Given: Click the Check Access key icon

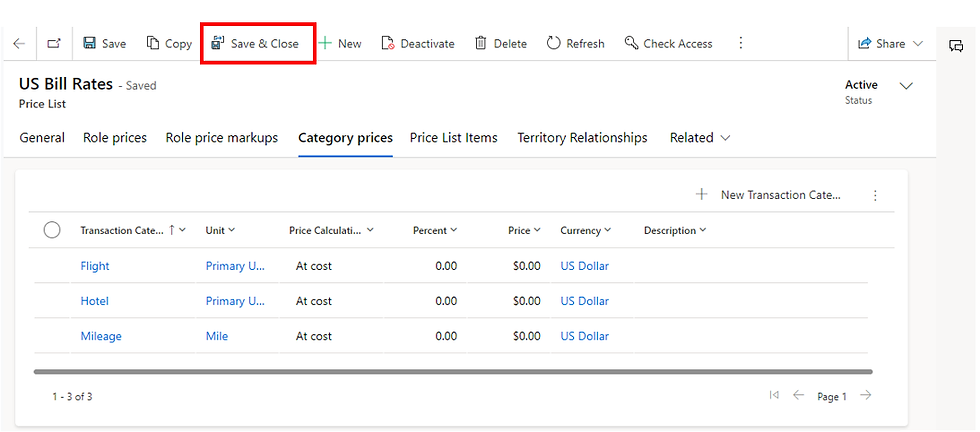Looking at the screenshot, I should click(631, 44).
